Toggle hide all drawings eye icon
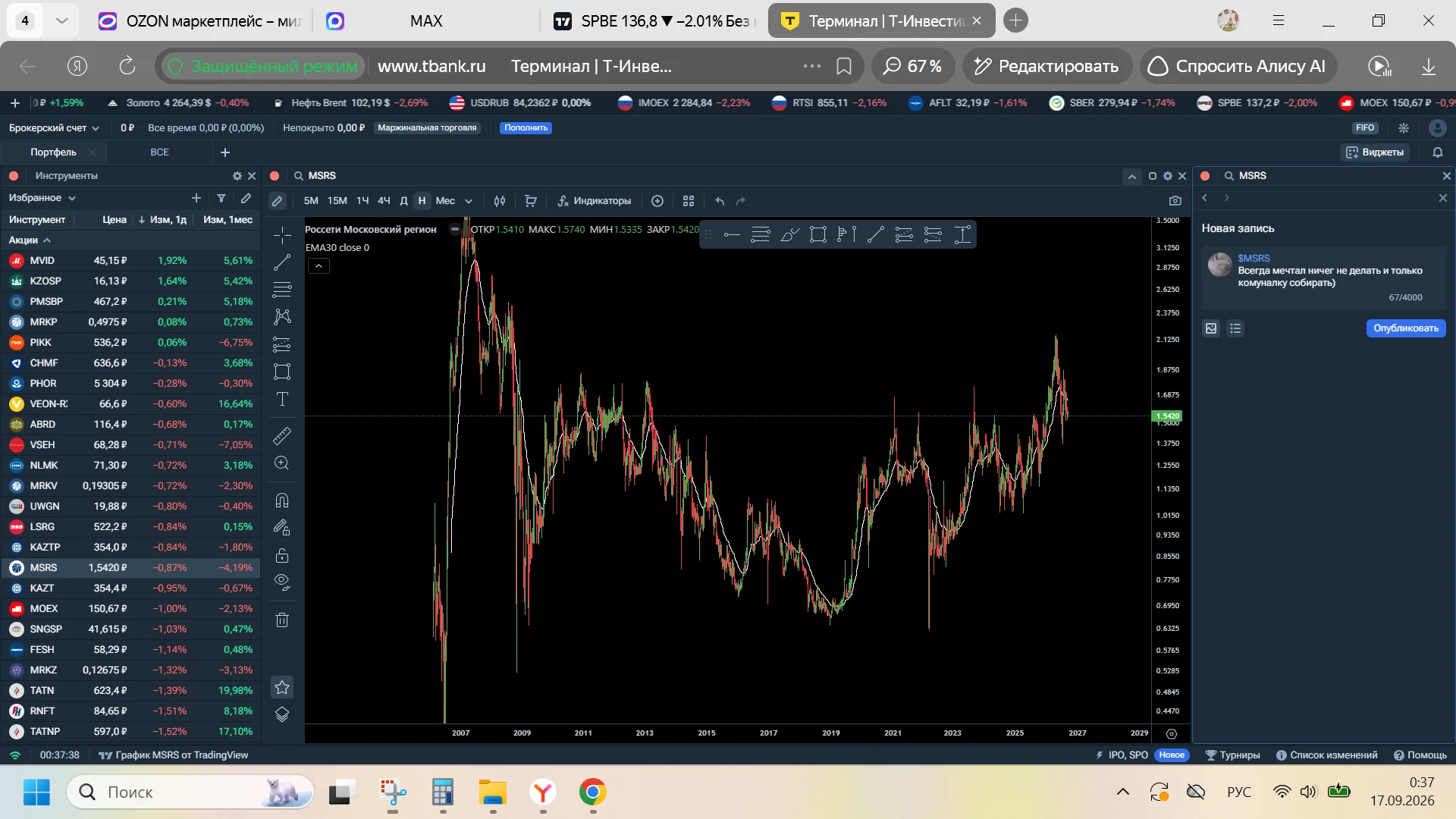This screenshot has width=1456, height=819. 282,582
